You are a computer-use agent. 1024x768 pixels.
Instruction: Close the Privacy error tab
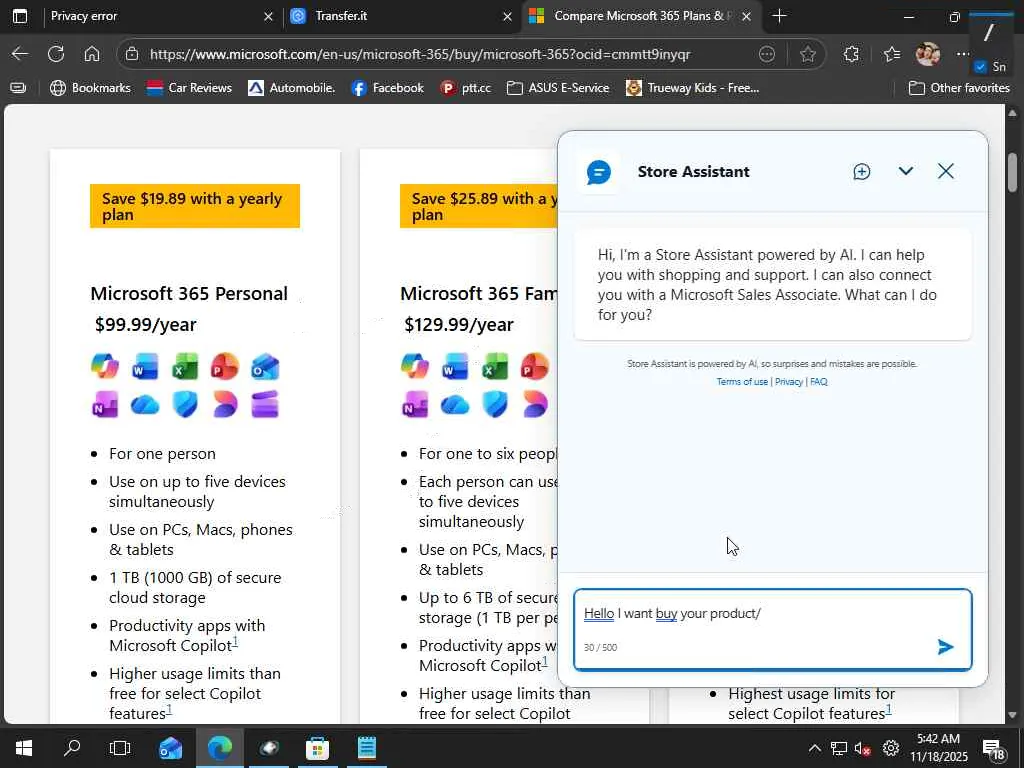(268, 16)
